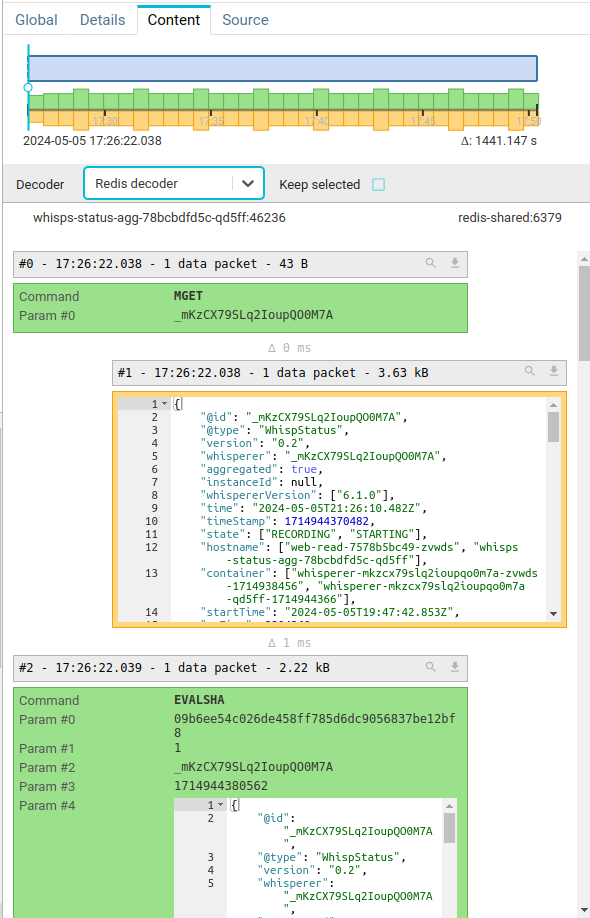Open the Source tab

(x=245, y=19)
